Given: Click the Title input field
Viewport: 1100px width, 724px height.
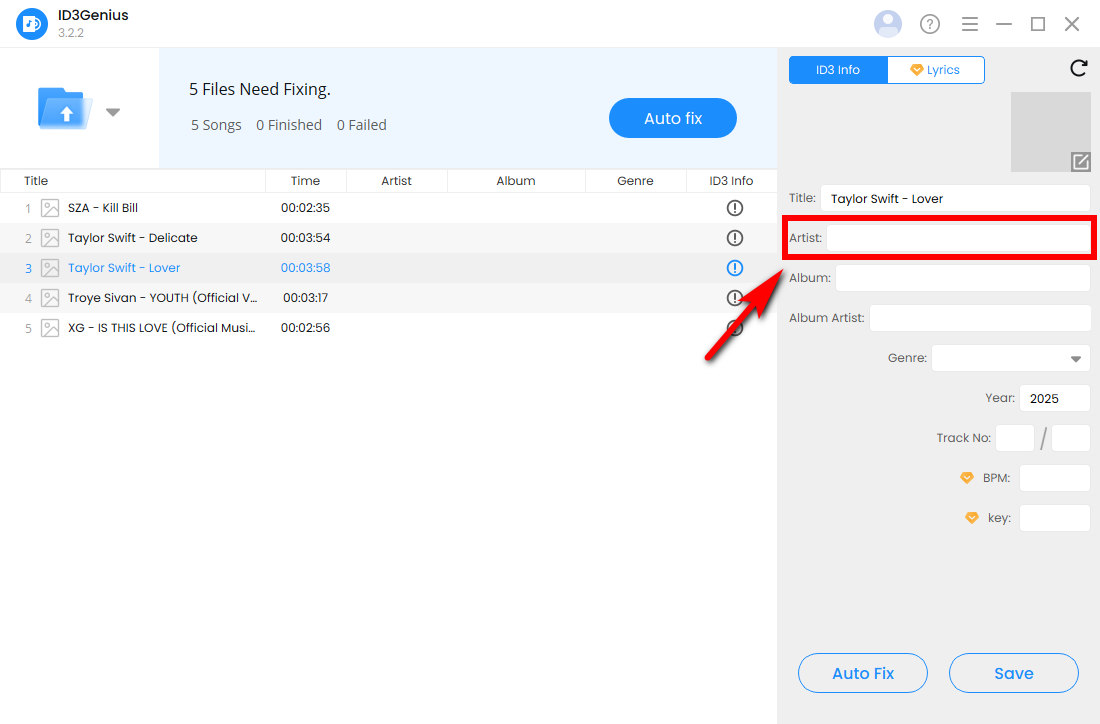Looking at the screenshot, I should point(955,199).
